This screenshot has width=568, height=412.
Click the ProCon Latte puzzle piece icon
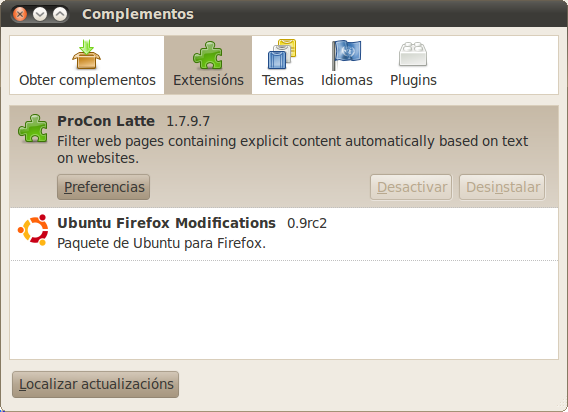tap(33, 128)
